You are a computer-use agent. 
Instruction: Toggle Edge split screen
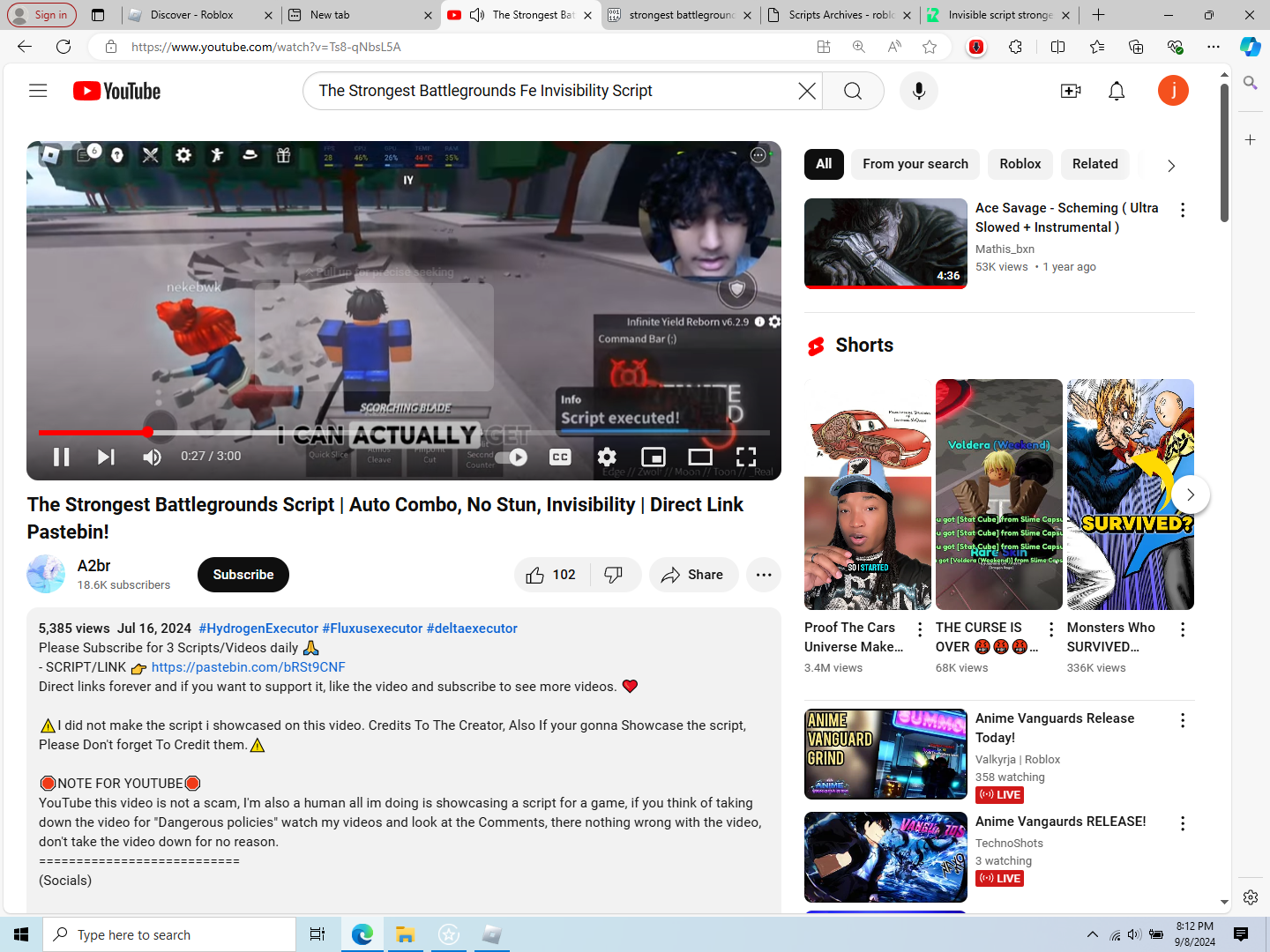pos(1057,47)
